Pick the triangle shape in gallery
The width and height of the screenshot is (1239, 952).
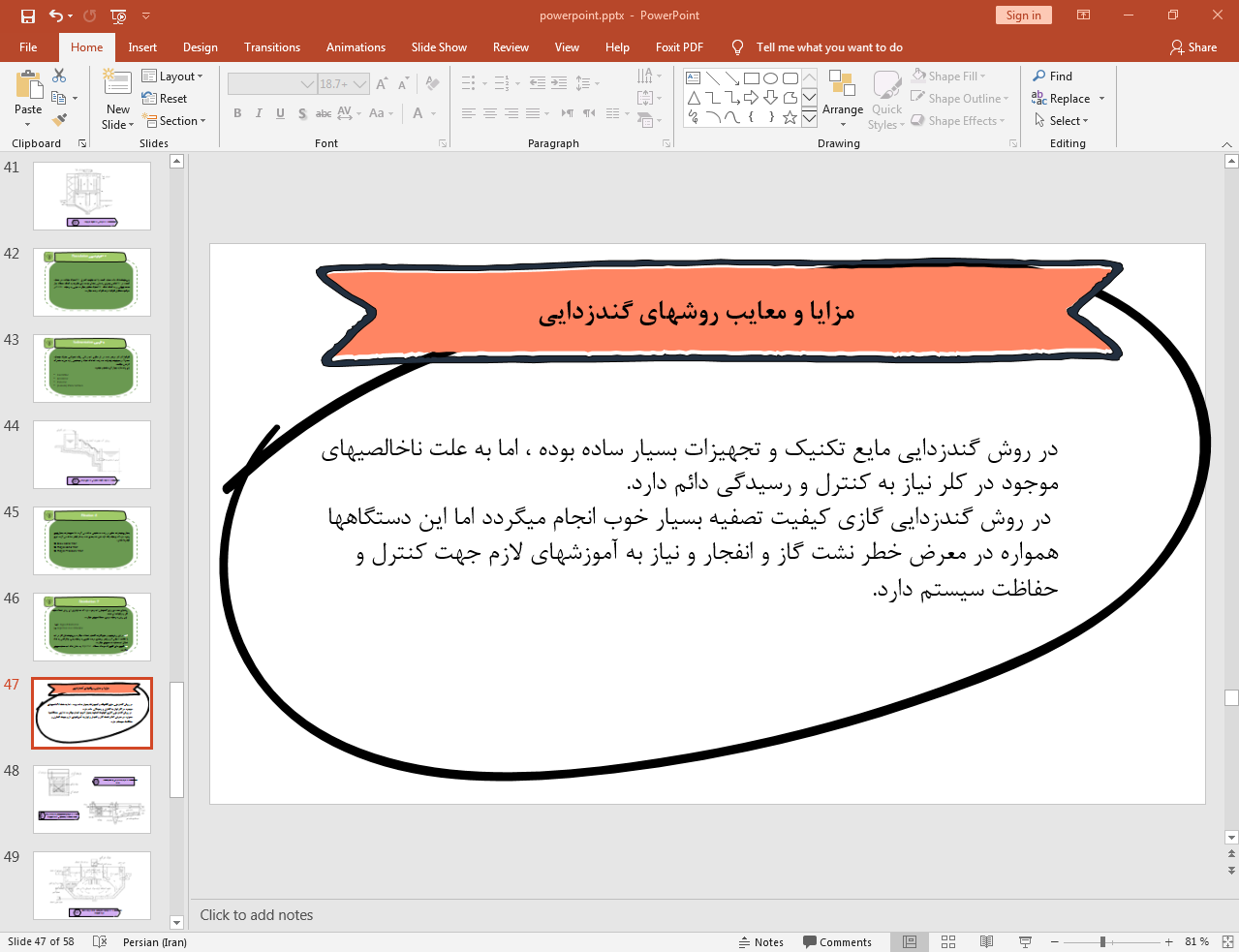click(694, 98)
